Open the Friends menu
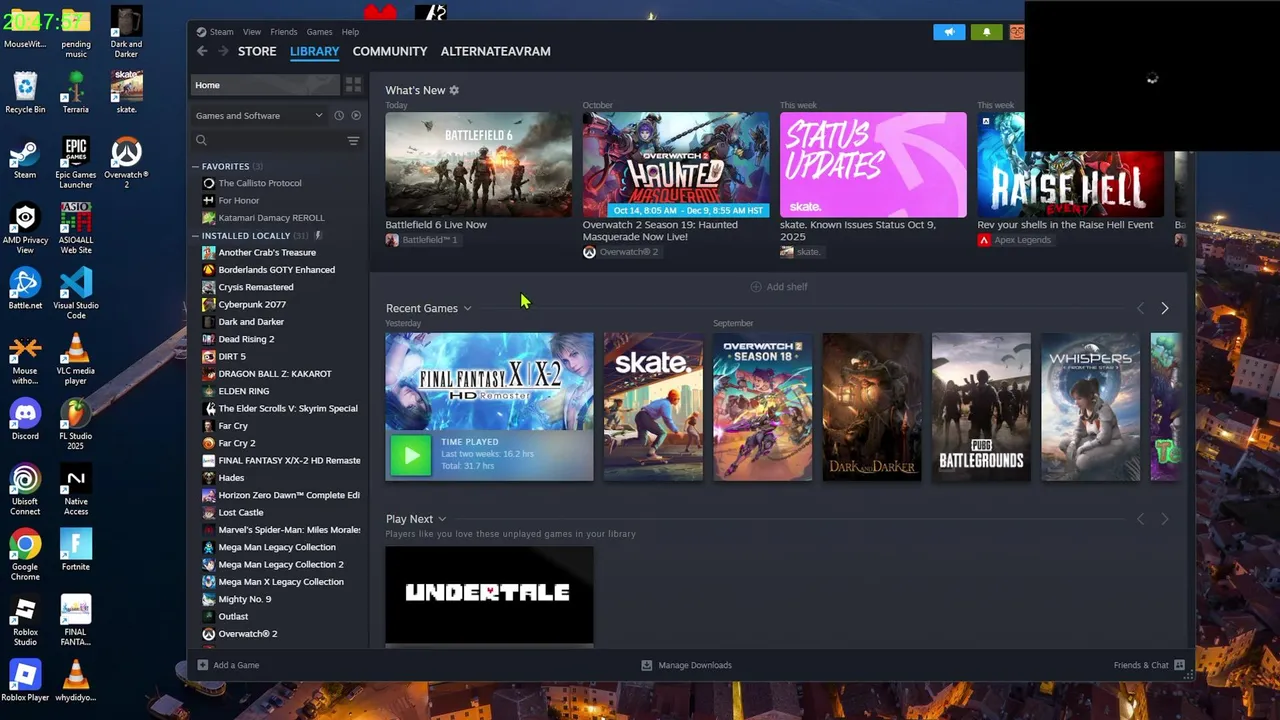 click(283, 32)
